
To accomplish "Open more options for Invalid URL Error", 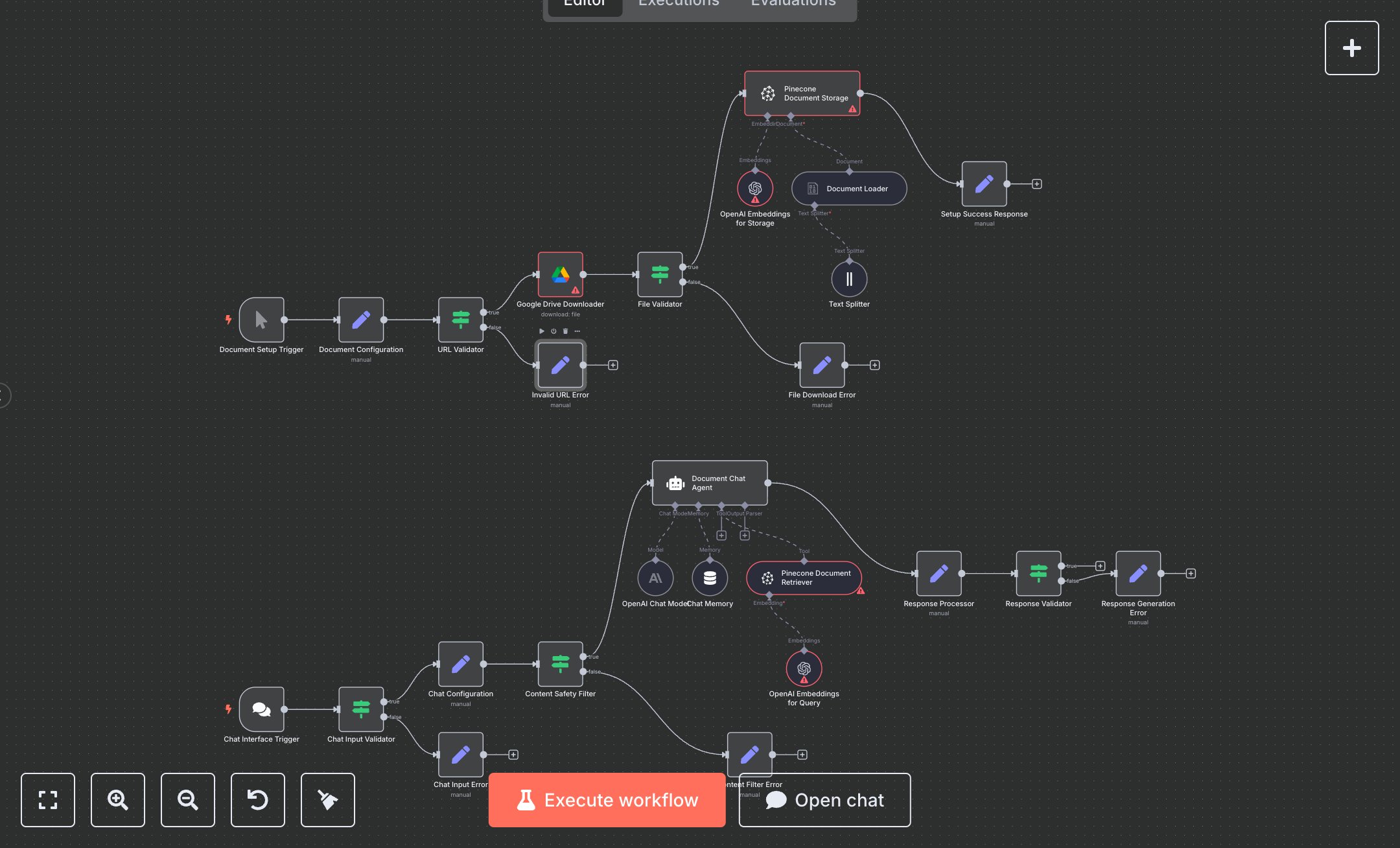I will click(577, 331).
